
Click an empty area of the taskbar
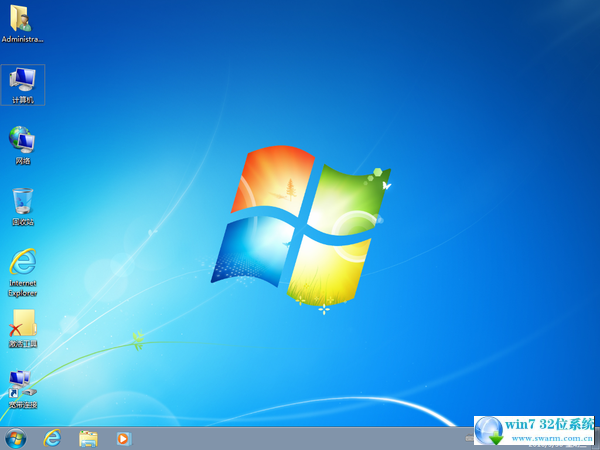(x=300, y=438)
